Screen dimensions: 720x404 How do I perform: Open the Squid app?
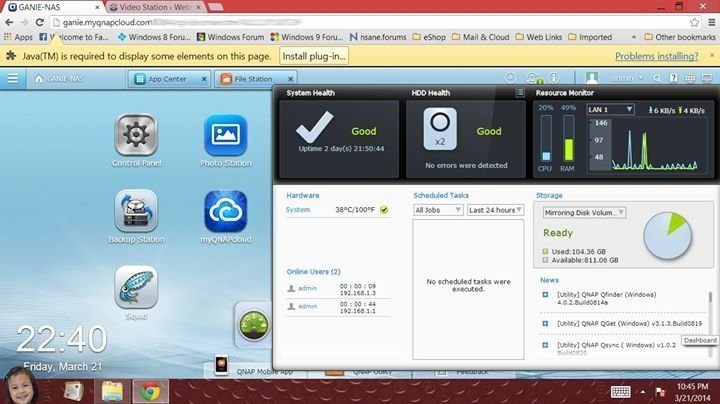[136, 287]
